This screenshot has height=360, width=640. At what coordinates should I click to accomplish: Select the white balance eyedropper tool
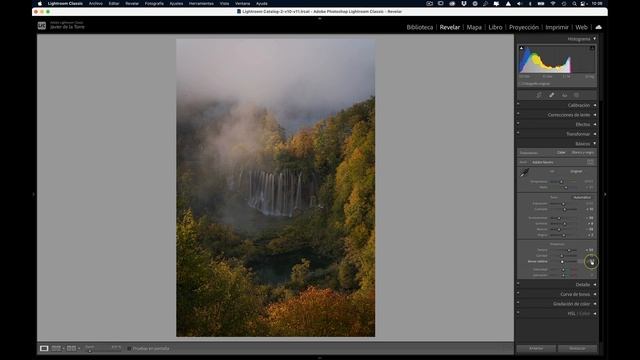click(524, 173)
